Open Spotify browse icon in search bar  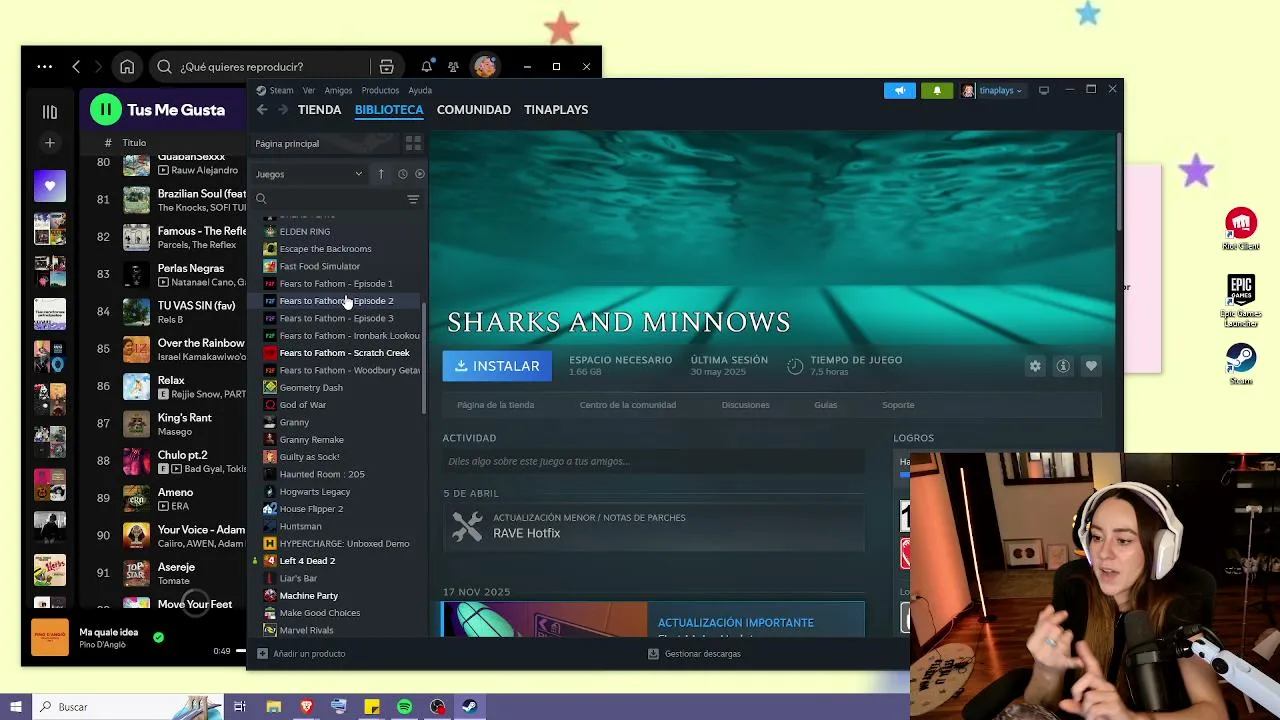click(386, 67)
